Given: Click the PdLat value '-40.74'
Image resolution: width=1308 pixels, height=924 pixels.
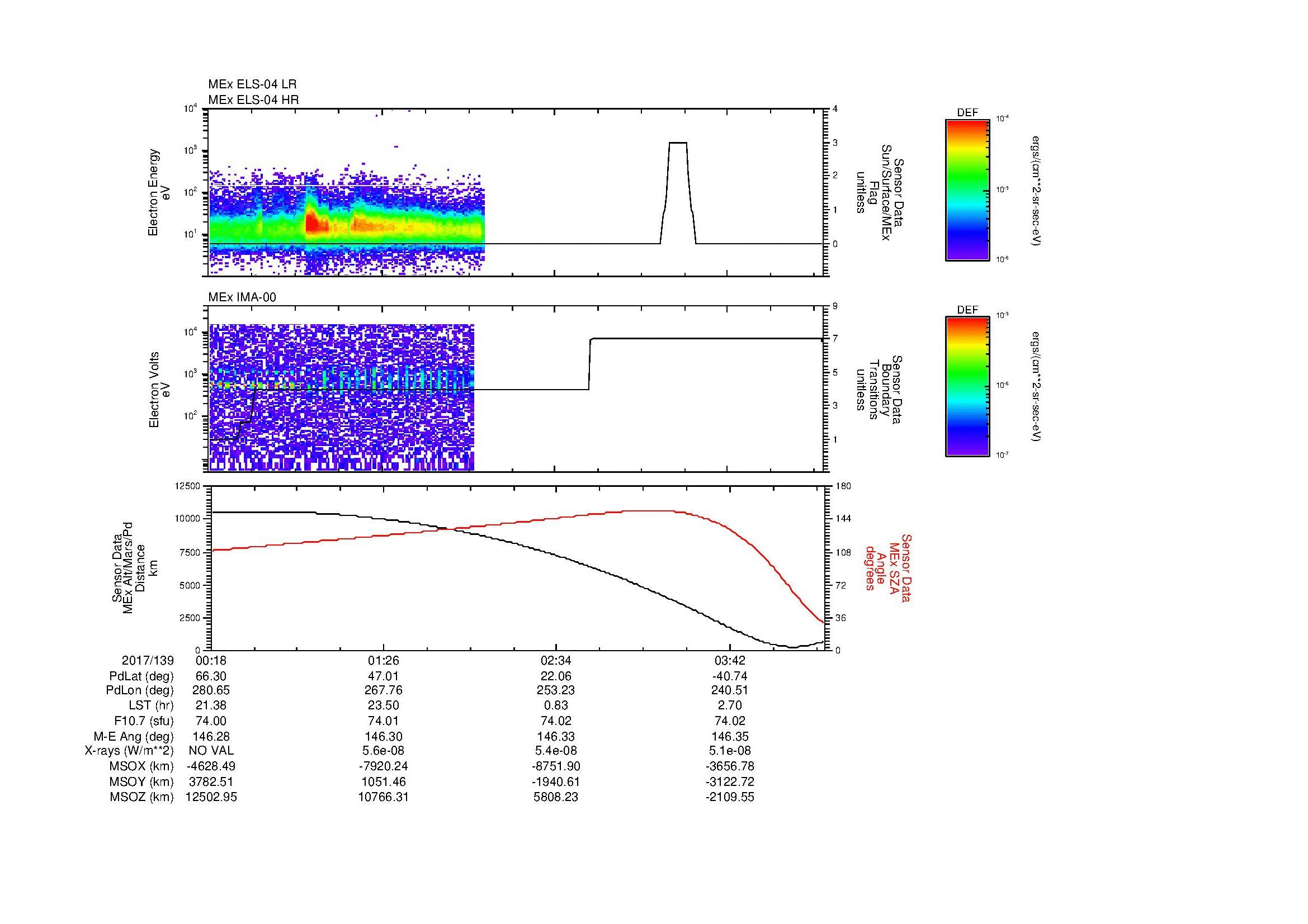Looking at the screenshot, I should [730, 676].
